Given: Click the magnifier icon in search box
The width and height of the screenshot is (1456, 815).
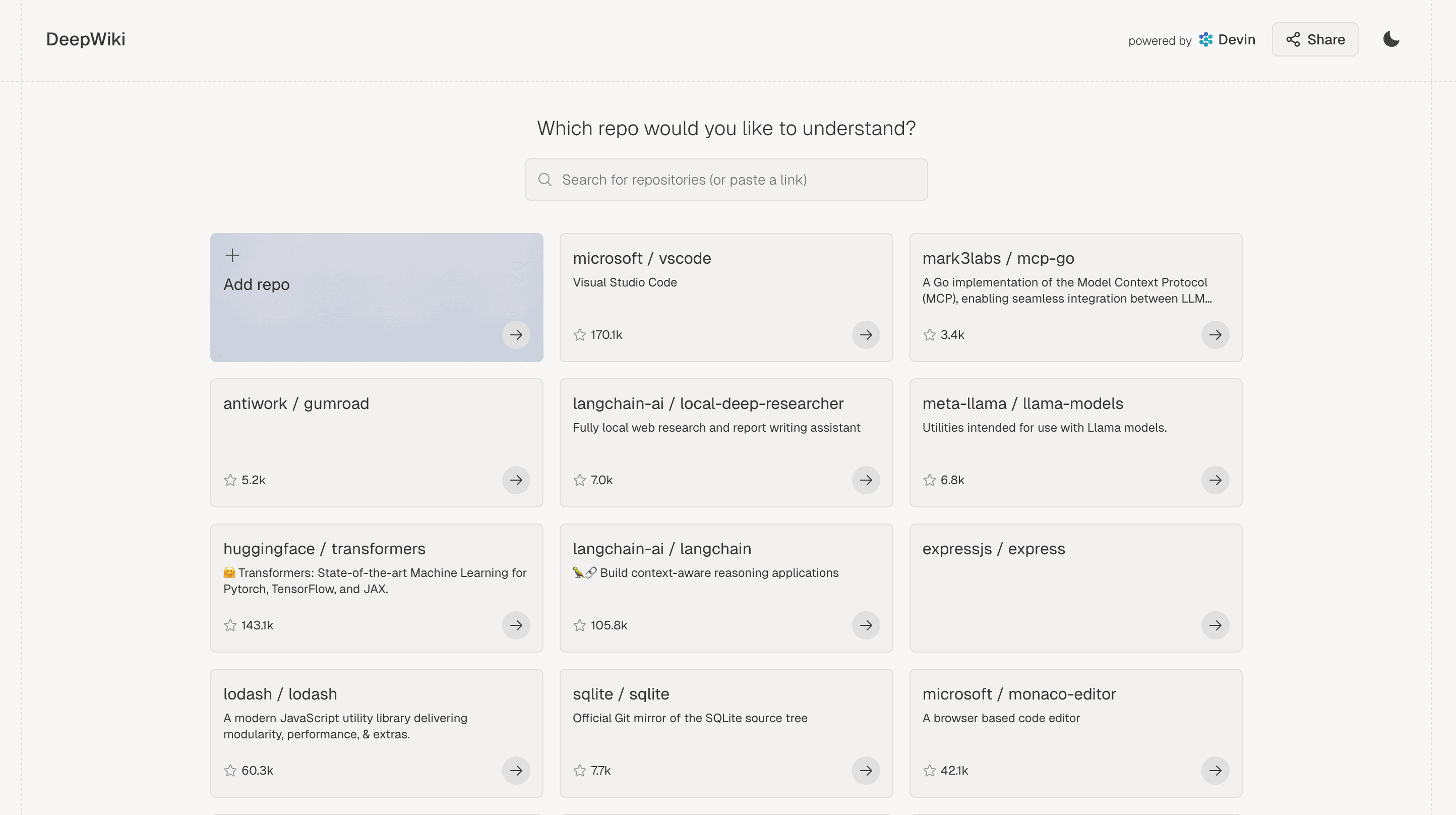Looking at the screenshot, I should (545, 179).
